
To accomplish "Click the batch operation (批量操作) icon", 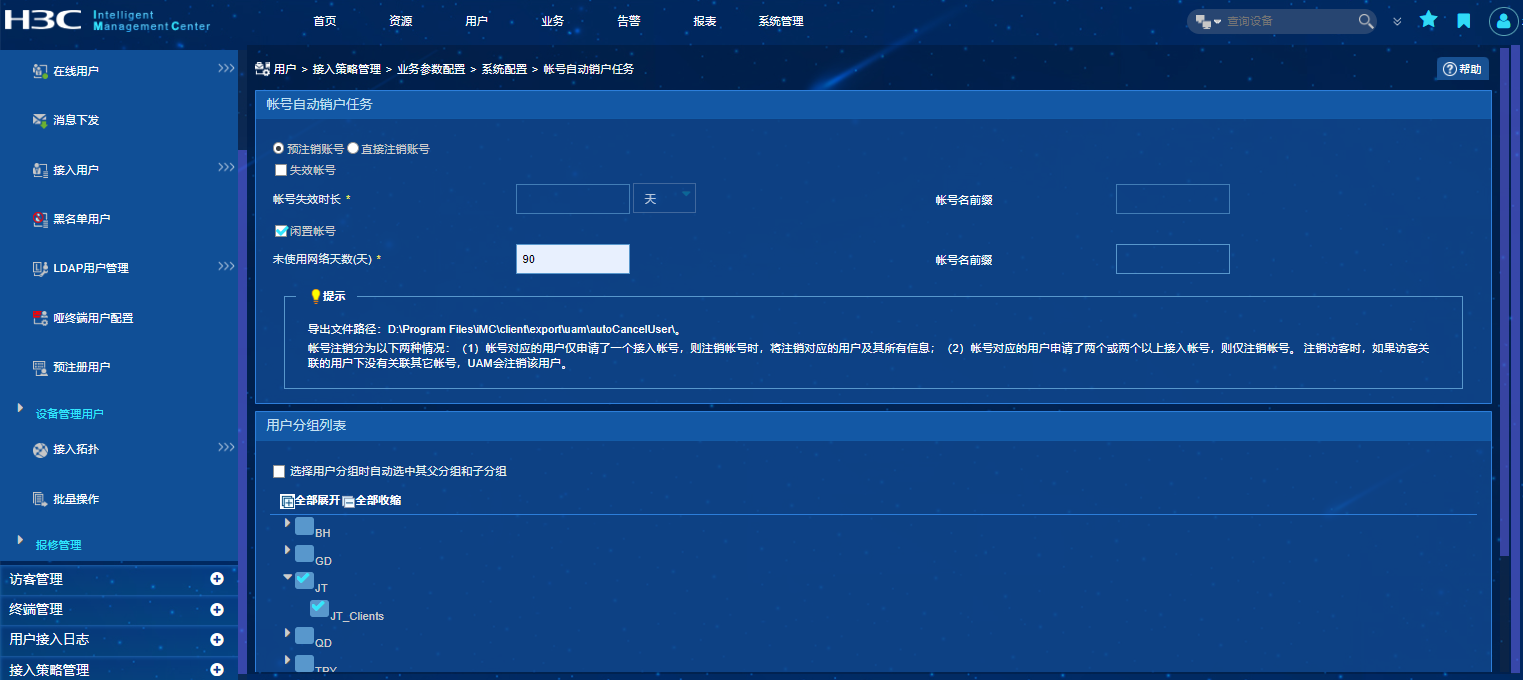I will pyautogui.click(x=40, y=499).
